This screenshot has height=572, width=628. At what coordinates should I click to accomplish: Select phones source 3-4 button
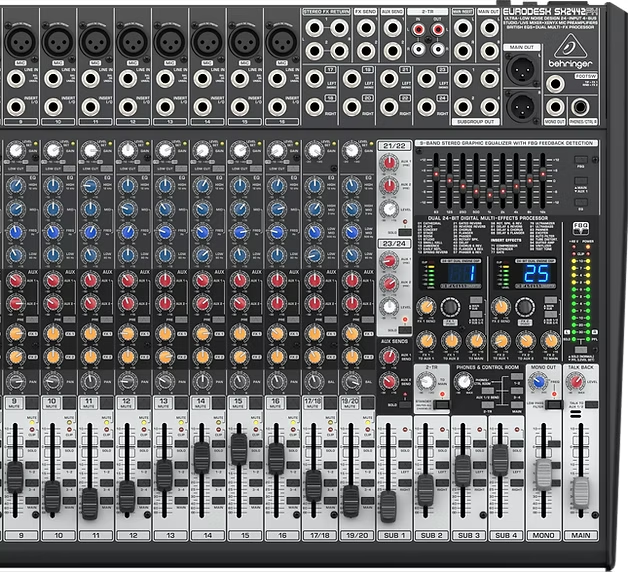click(x=517, y=391)
